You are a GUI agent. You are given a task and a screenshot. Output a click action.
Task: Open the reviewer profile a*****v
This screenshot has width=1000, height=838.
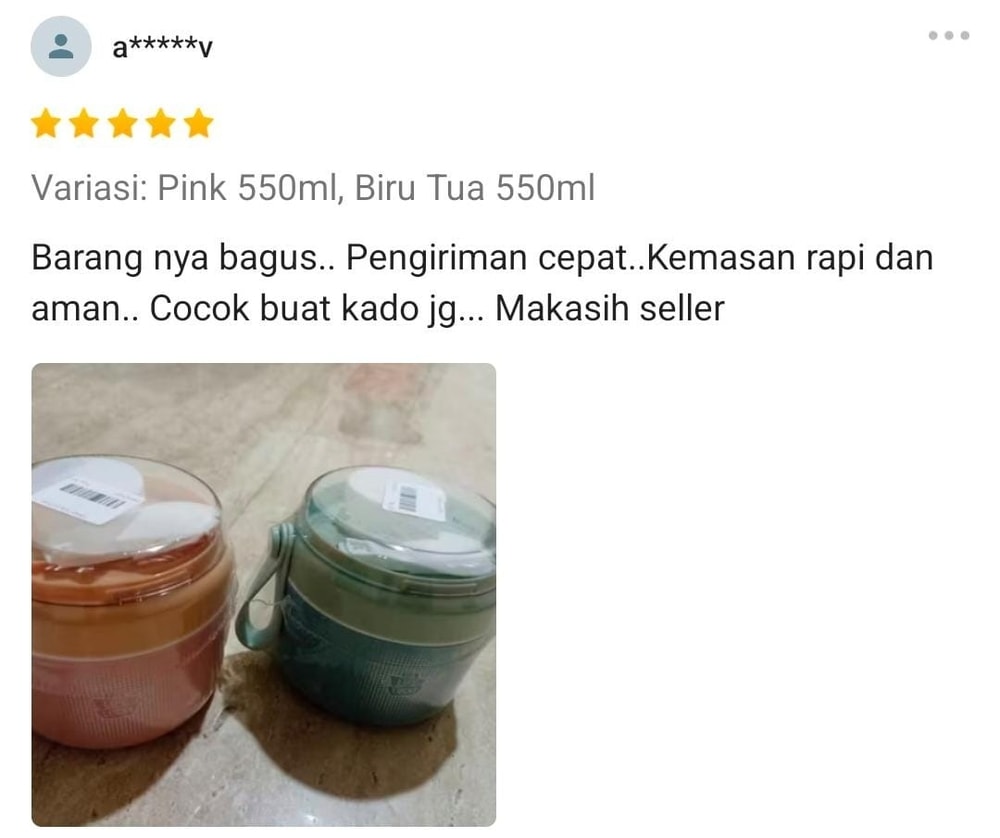click(162, 47)
